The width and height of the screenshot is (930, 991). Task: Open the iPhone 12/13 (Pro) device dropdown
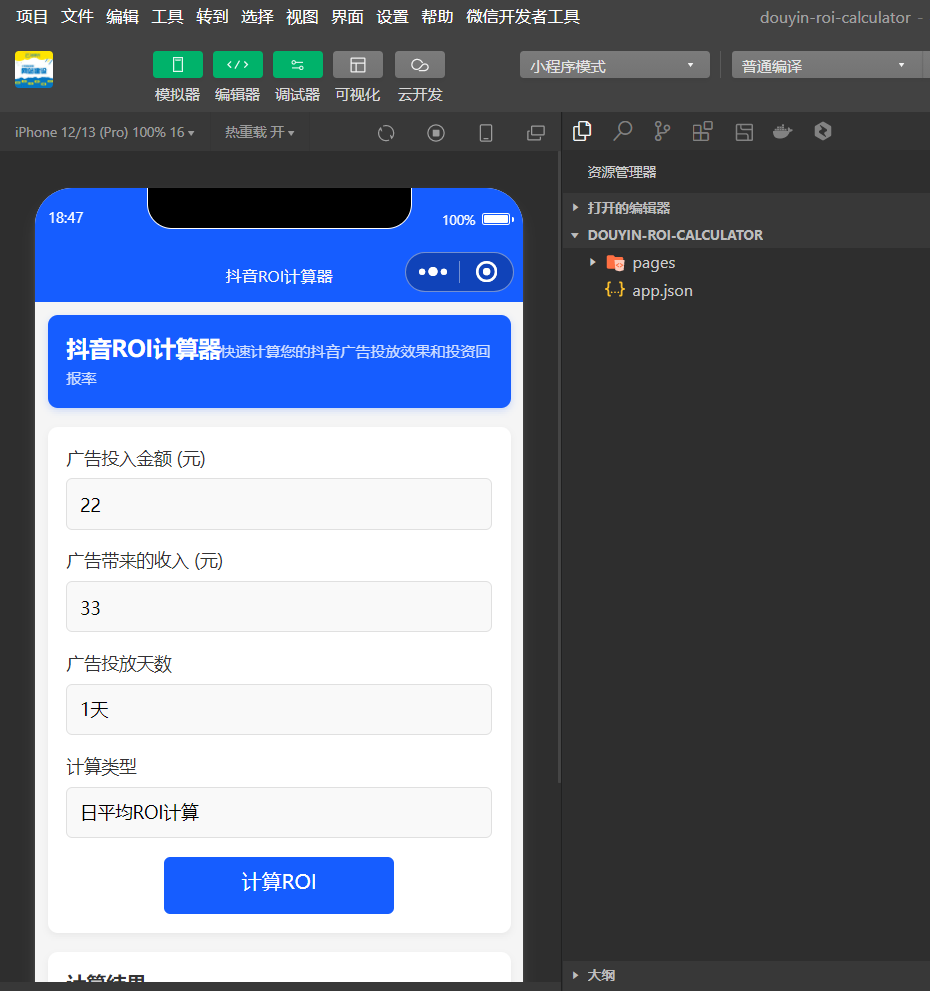[x=104, y=132]
